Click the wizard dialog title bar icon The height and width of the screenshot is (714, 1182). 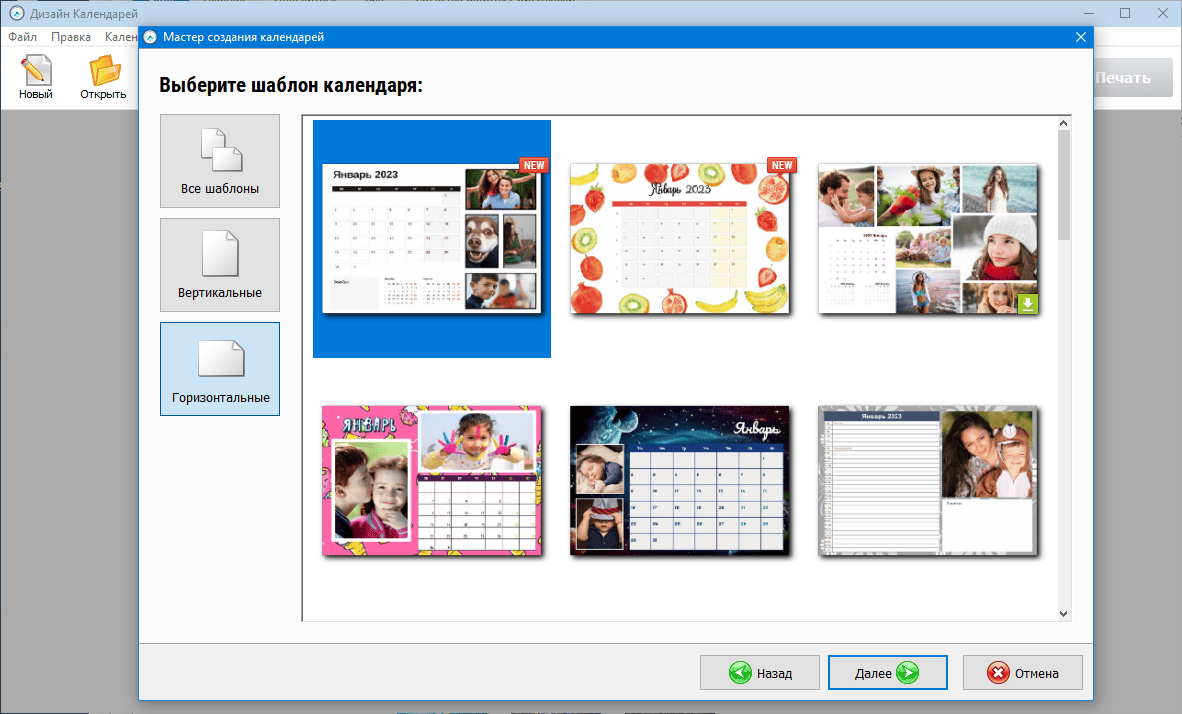150,37
